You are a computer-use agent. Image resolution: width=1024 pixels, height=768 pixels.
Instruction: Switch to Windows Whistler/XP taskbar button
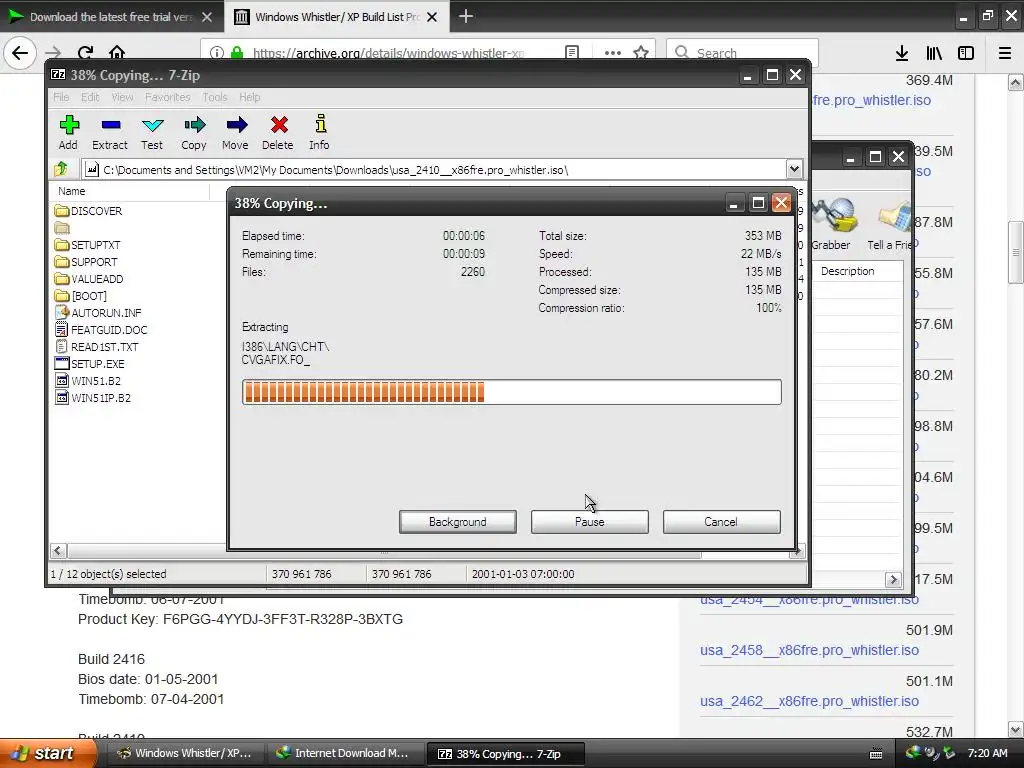(x=184, y=753)
